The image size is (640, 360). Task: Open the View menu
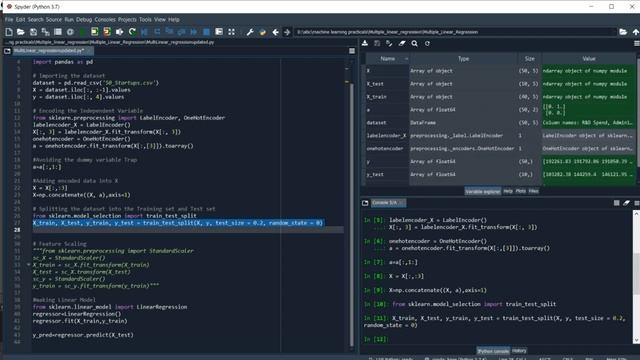(160, 19)
